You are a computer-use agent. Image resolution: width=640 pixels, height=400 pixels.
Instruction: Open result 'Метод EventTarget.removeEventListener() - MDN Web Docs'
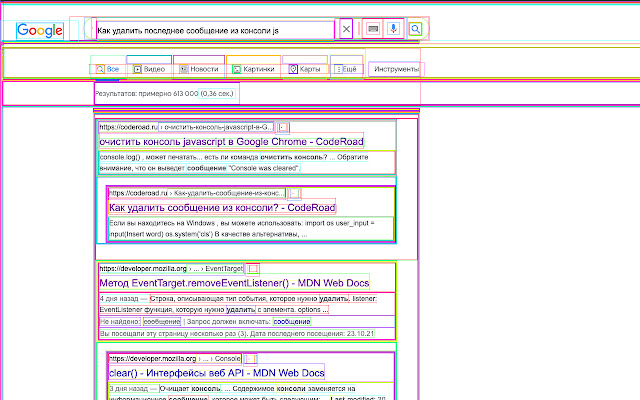click(234, 283)
